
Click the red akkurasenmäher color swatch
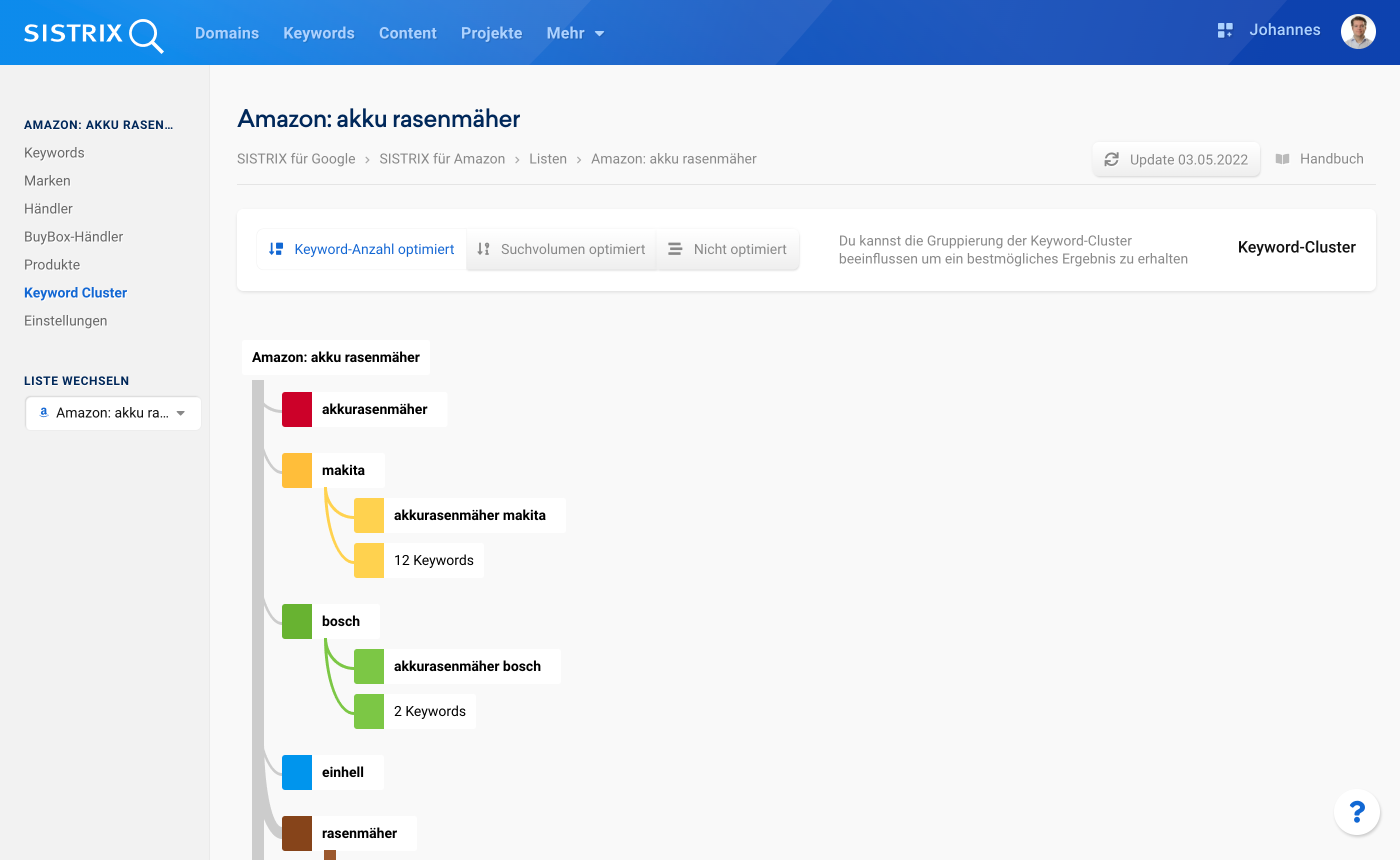coord(297,409)
